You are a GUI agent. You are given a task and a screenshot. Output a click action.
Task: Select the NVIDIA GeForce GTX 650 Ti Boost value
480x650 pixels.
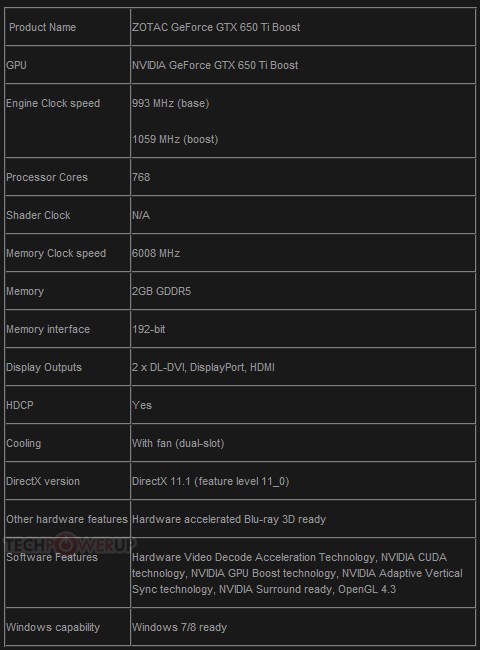pos(215,65)
